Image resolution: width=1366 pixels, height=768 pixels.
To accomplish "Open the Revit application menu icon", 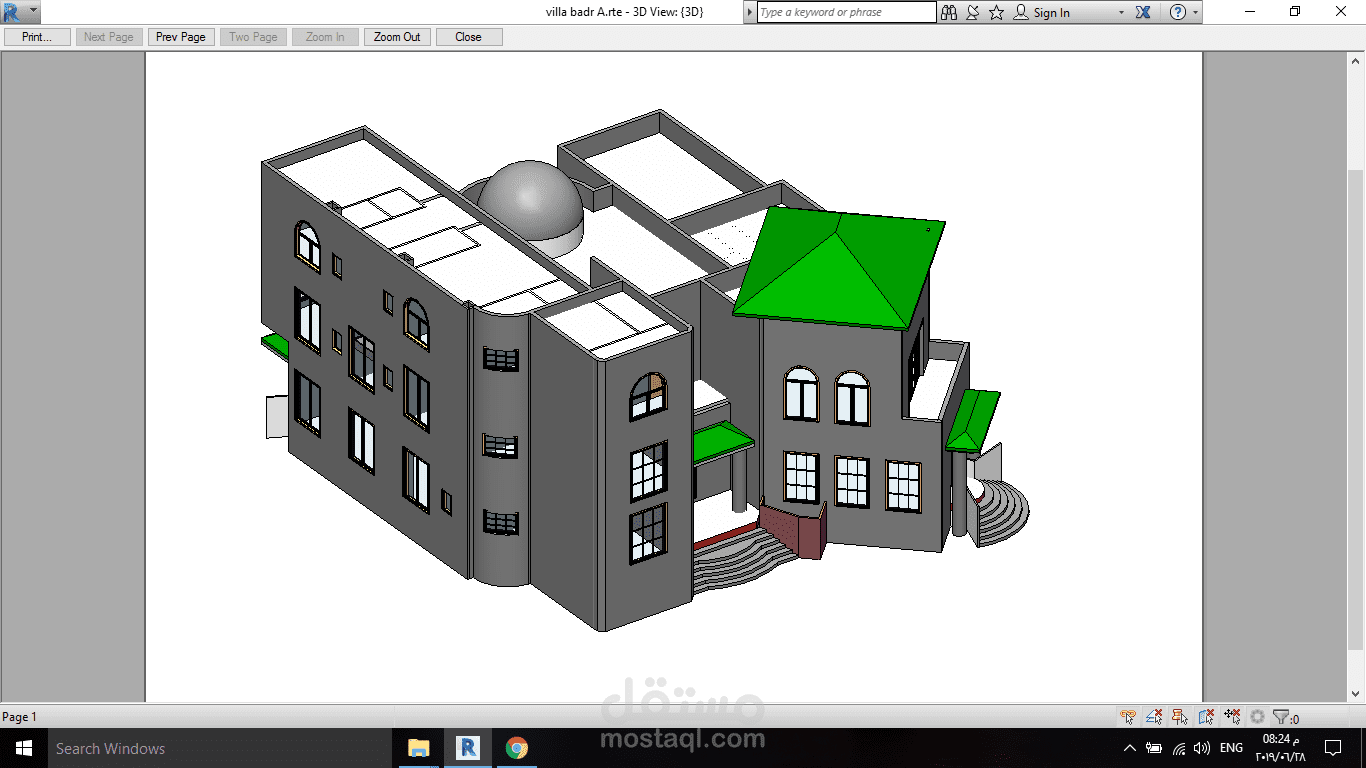I will [x=12, y=12].
